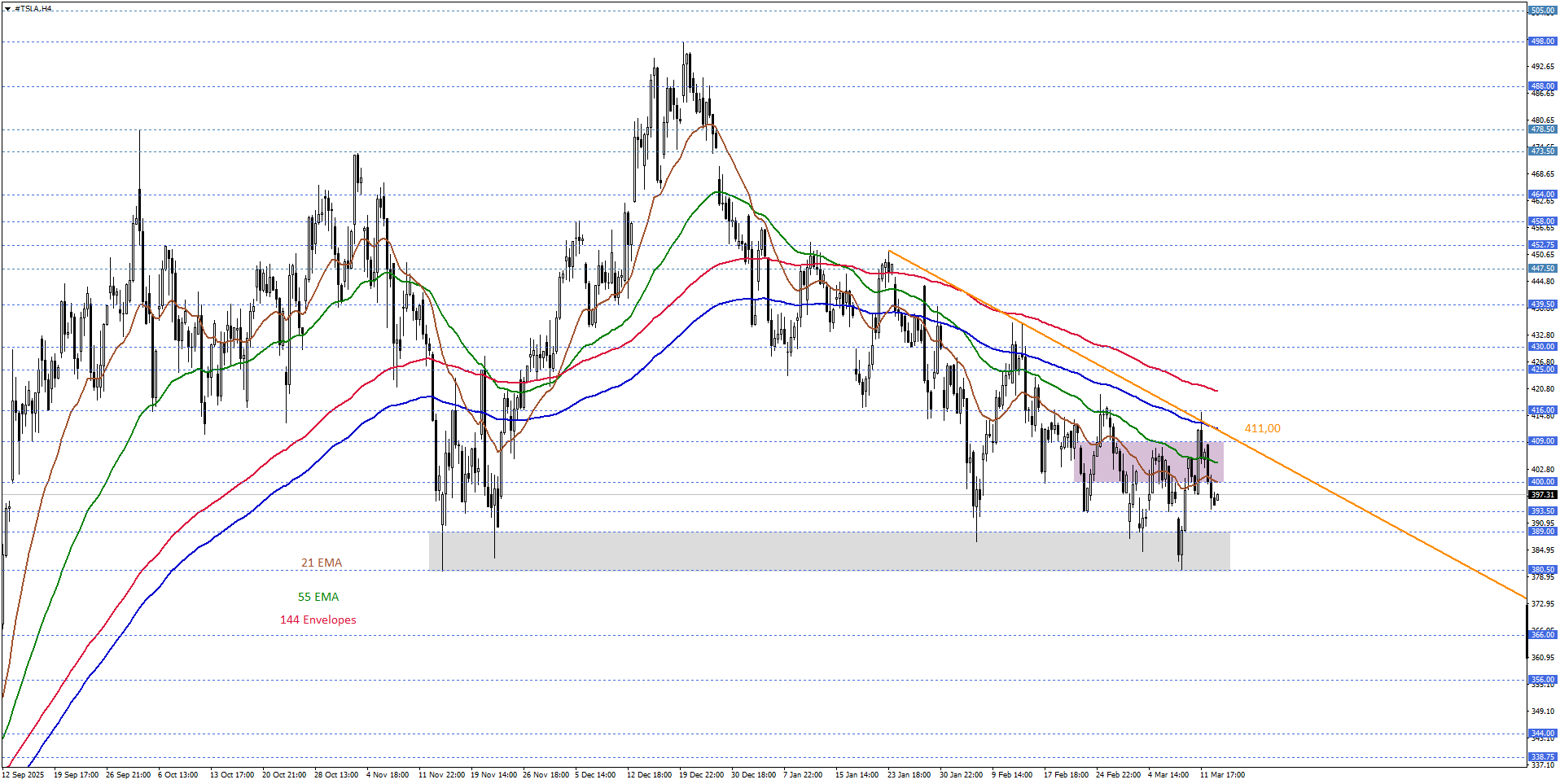Image resolution: width=1560 pixels, height=784 pixels.
Task: Click the 505.00 level price tag
Action: tap(1542, 11)
